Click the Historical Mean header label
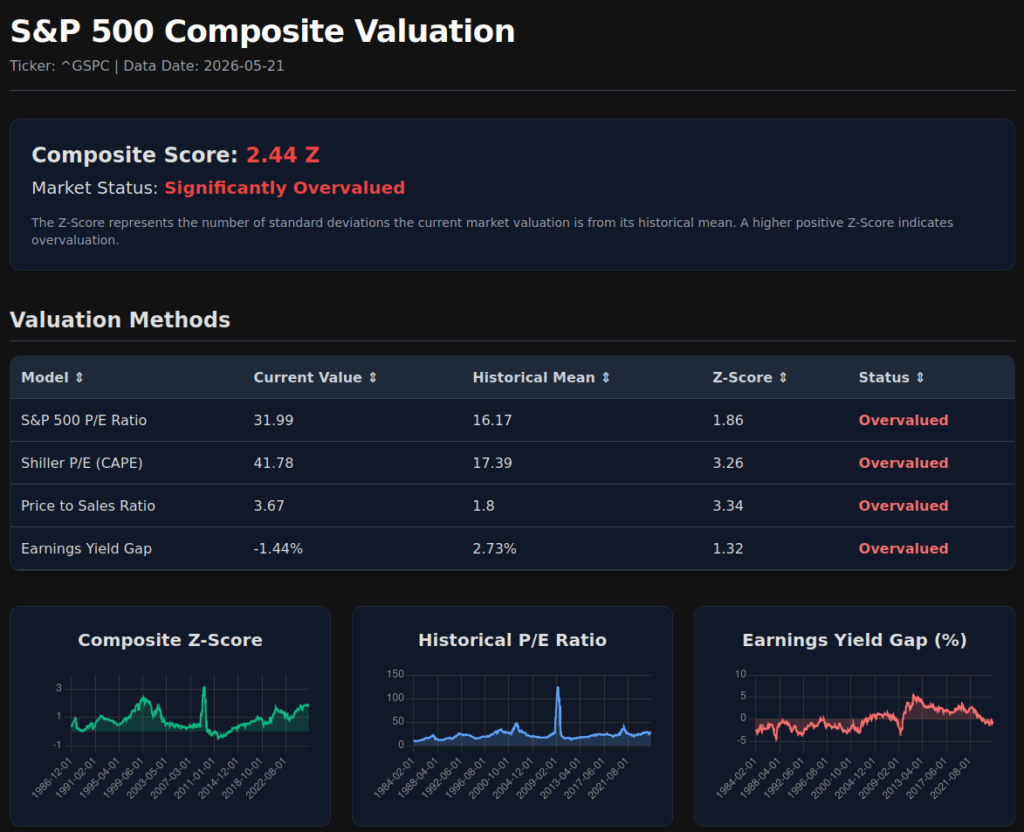The height and width of the screenshot is (832, 1024). pos(534,377)
